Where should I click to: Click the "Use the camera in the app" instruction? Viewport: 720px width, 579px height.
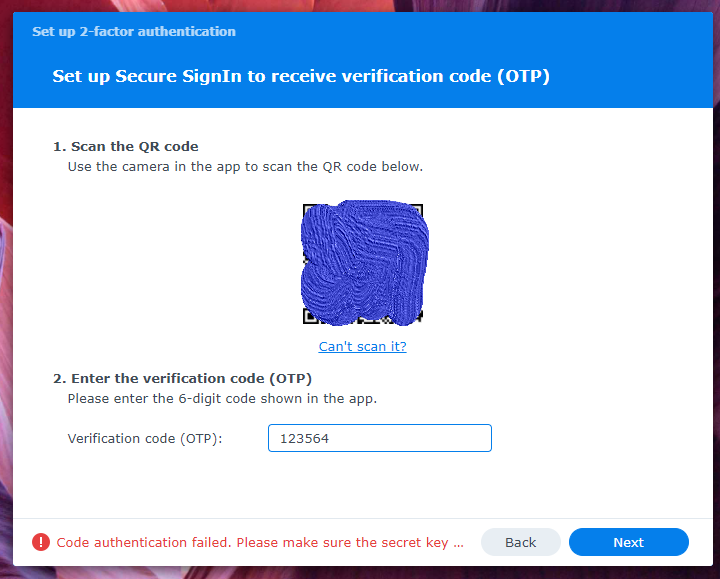(x=245, y=166)
